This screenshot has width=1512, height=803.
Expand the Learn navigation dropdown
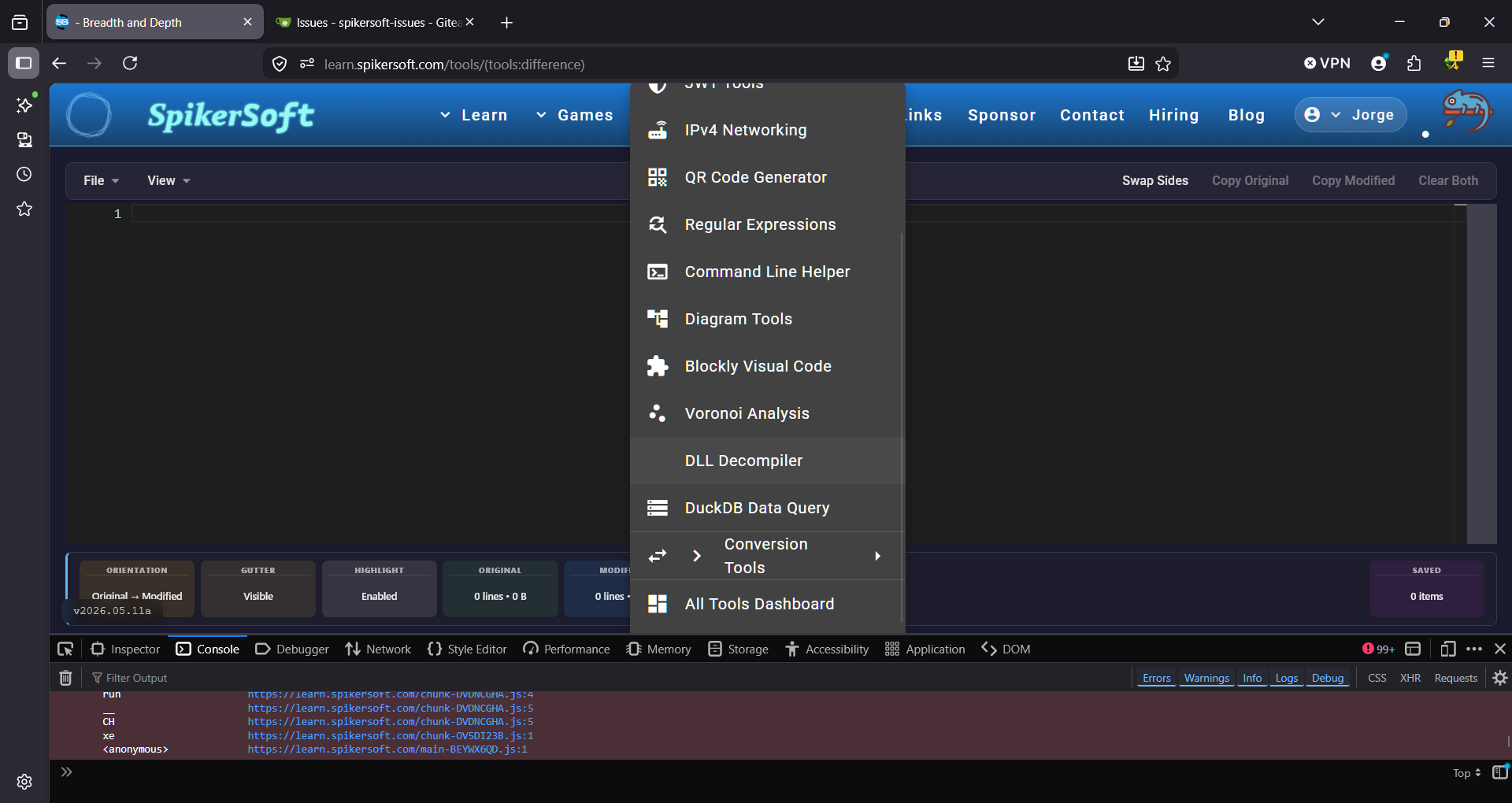[x=473, y=115]
